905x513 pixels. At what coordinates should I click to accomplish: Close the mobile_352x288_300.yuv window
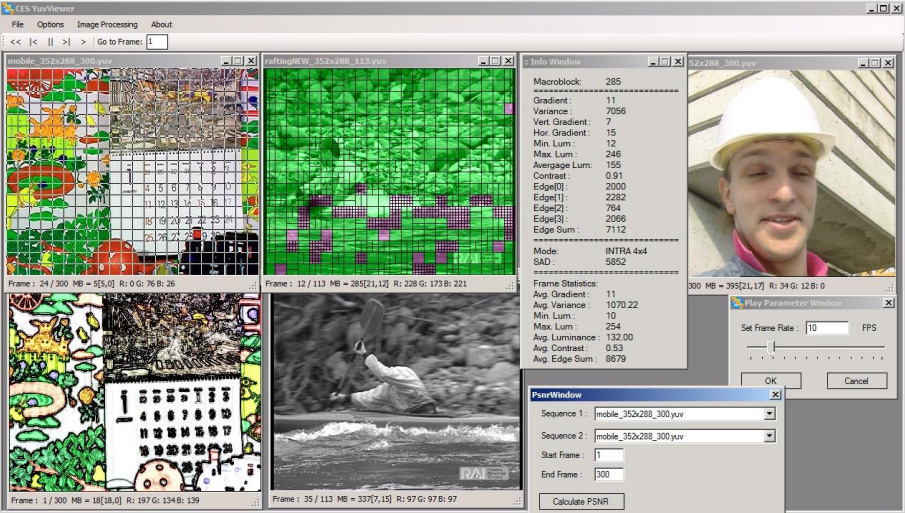click(251, 61)
